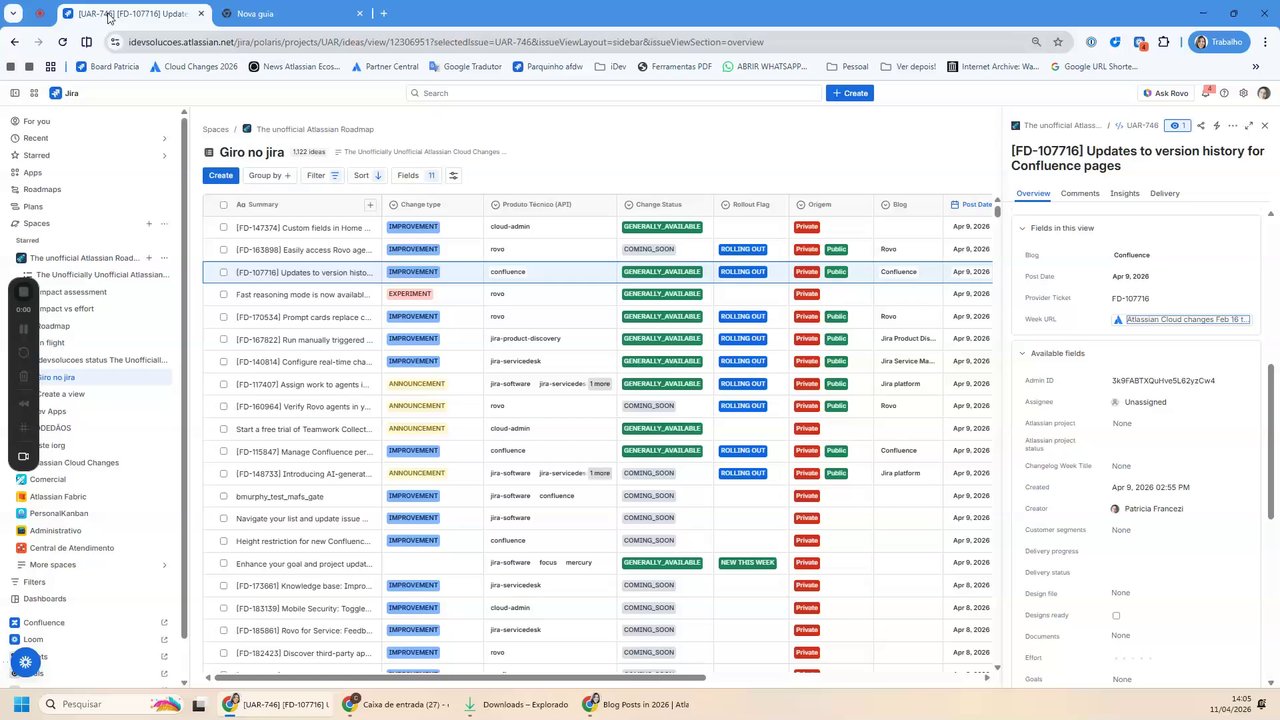
Task: Open more actions menu in idea panel
Action: (1233, 126)
